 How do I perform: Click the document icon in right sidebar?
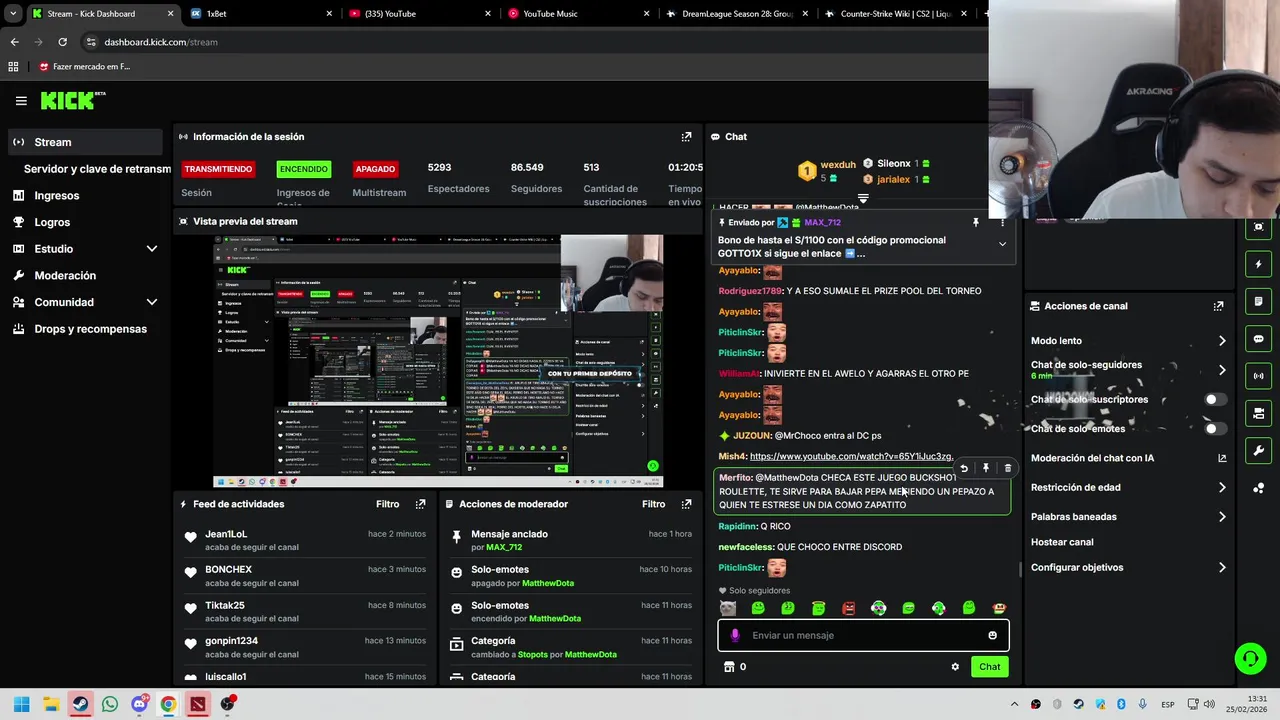pyautogui.click(x=1258, y=302)
